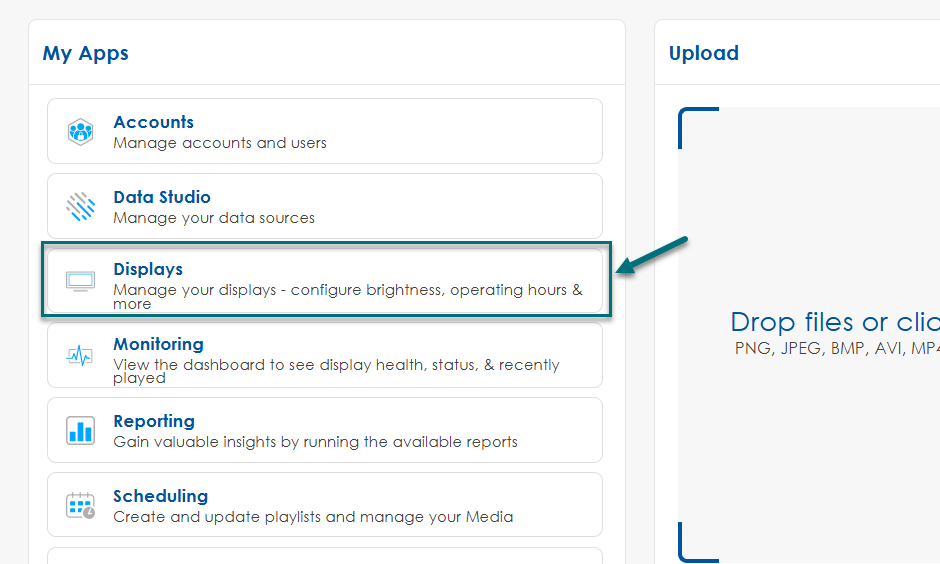The image size is (940, 564).
Task: Click the "Manage your displays" description text
Action: tap(347, 291)
